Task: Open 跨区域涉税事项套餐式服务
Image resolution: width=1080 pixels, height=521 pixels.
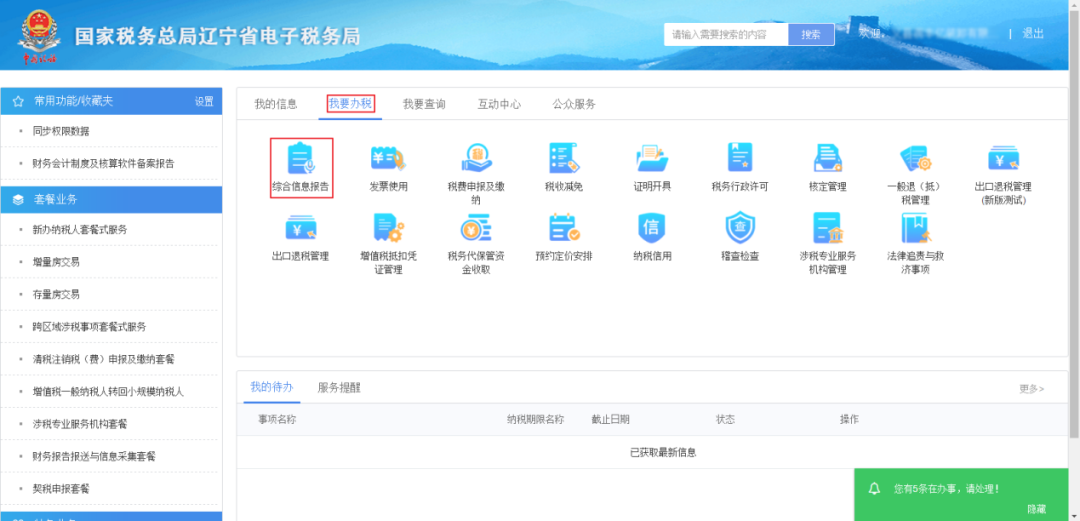Action: click(x=89, y=327)
